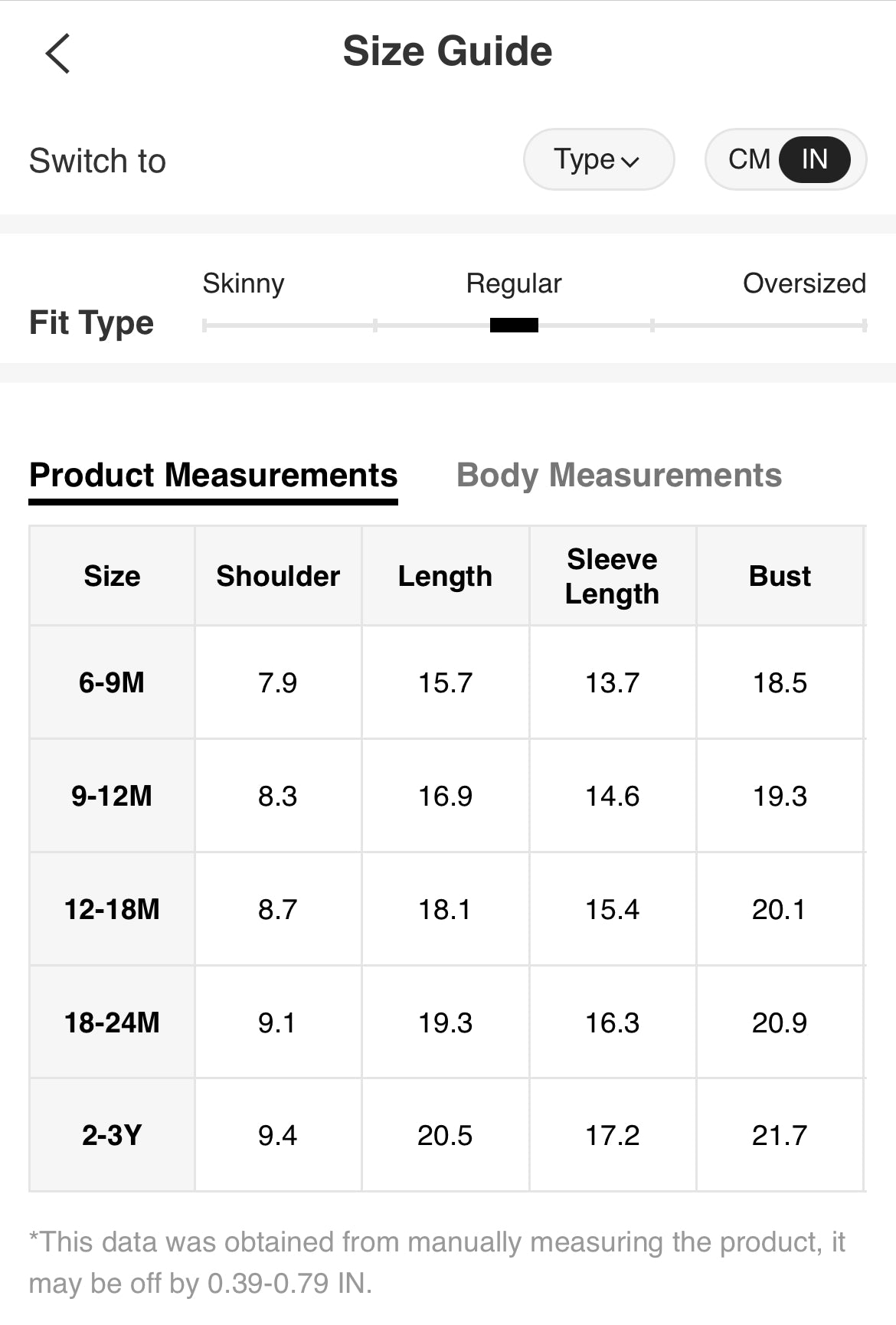
Task: Click the Skinny fit label
Action: [243, 283]
